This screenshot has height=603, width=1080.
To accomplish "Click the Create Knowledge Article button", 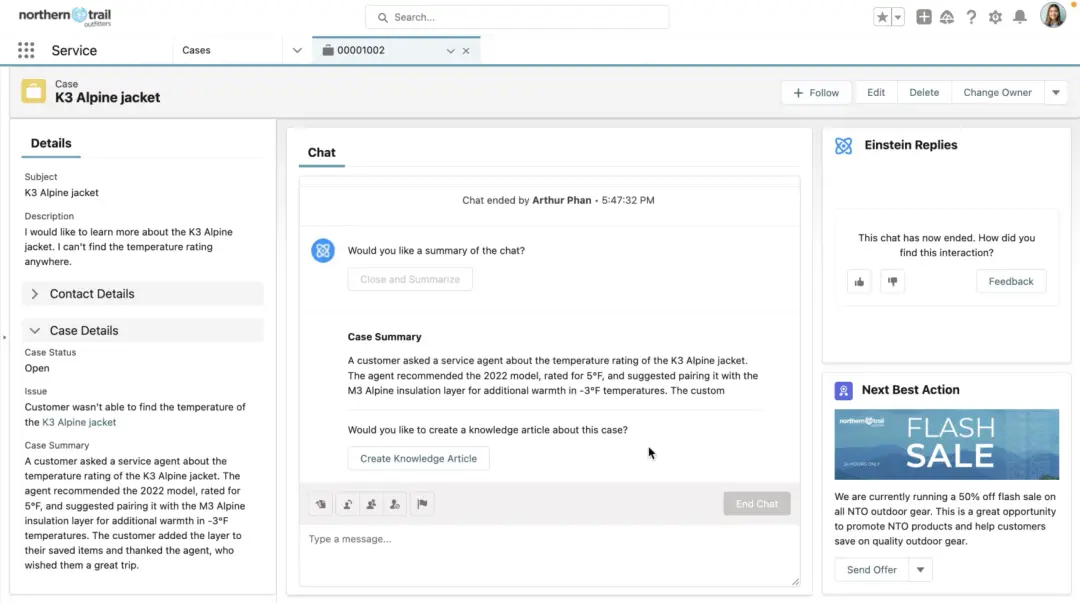I will 418,458.
